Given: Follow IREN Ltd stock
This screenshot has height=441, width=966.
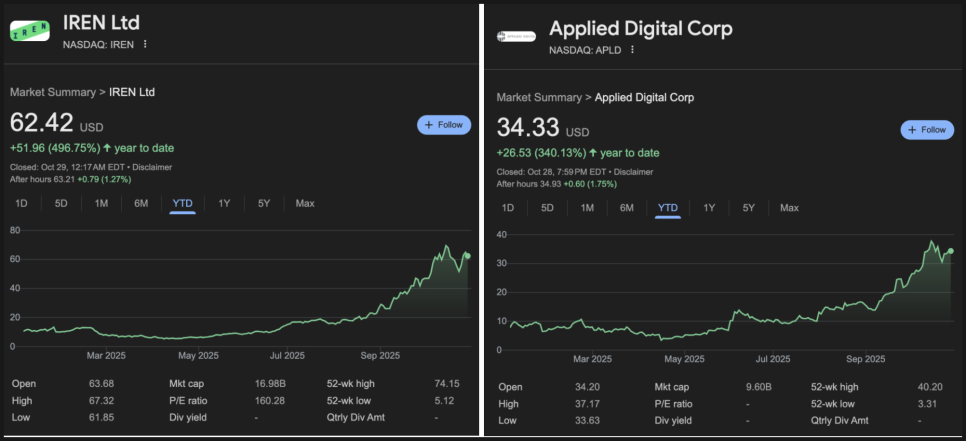Looking at the screenshot, I should click(443, 125).
